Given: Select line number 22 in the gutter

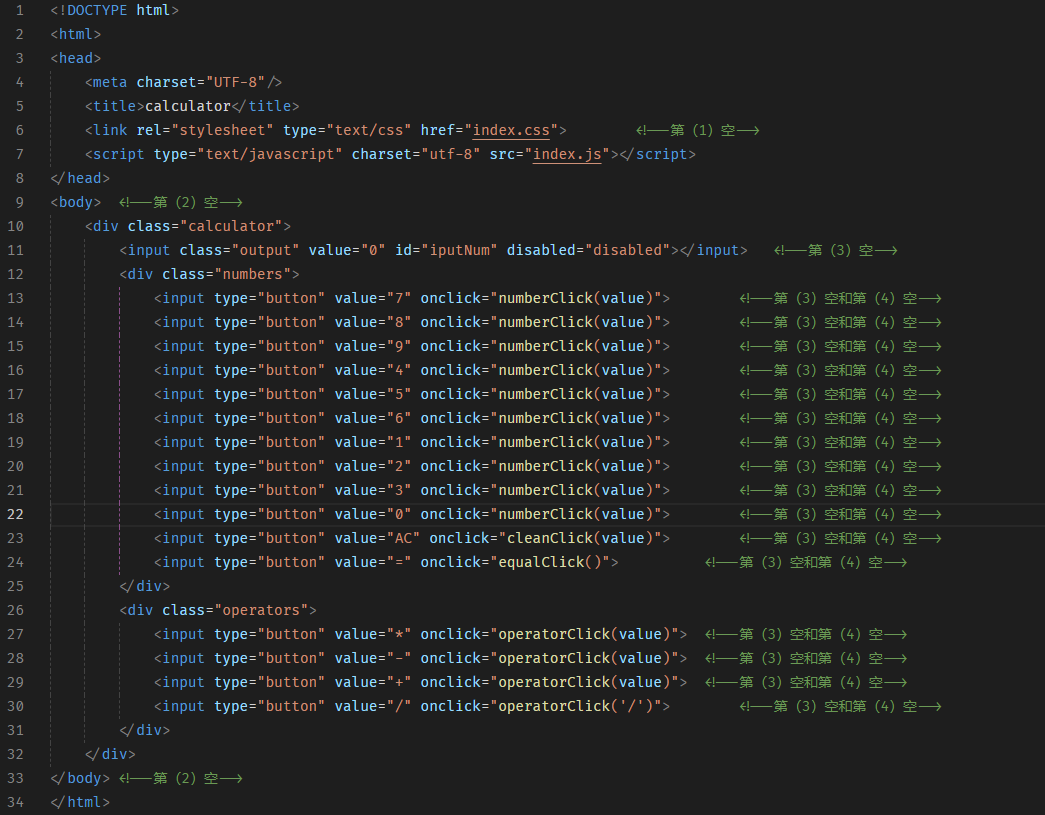Looking at the screenshot, I should pos(15,514).
